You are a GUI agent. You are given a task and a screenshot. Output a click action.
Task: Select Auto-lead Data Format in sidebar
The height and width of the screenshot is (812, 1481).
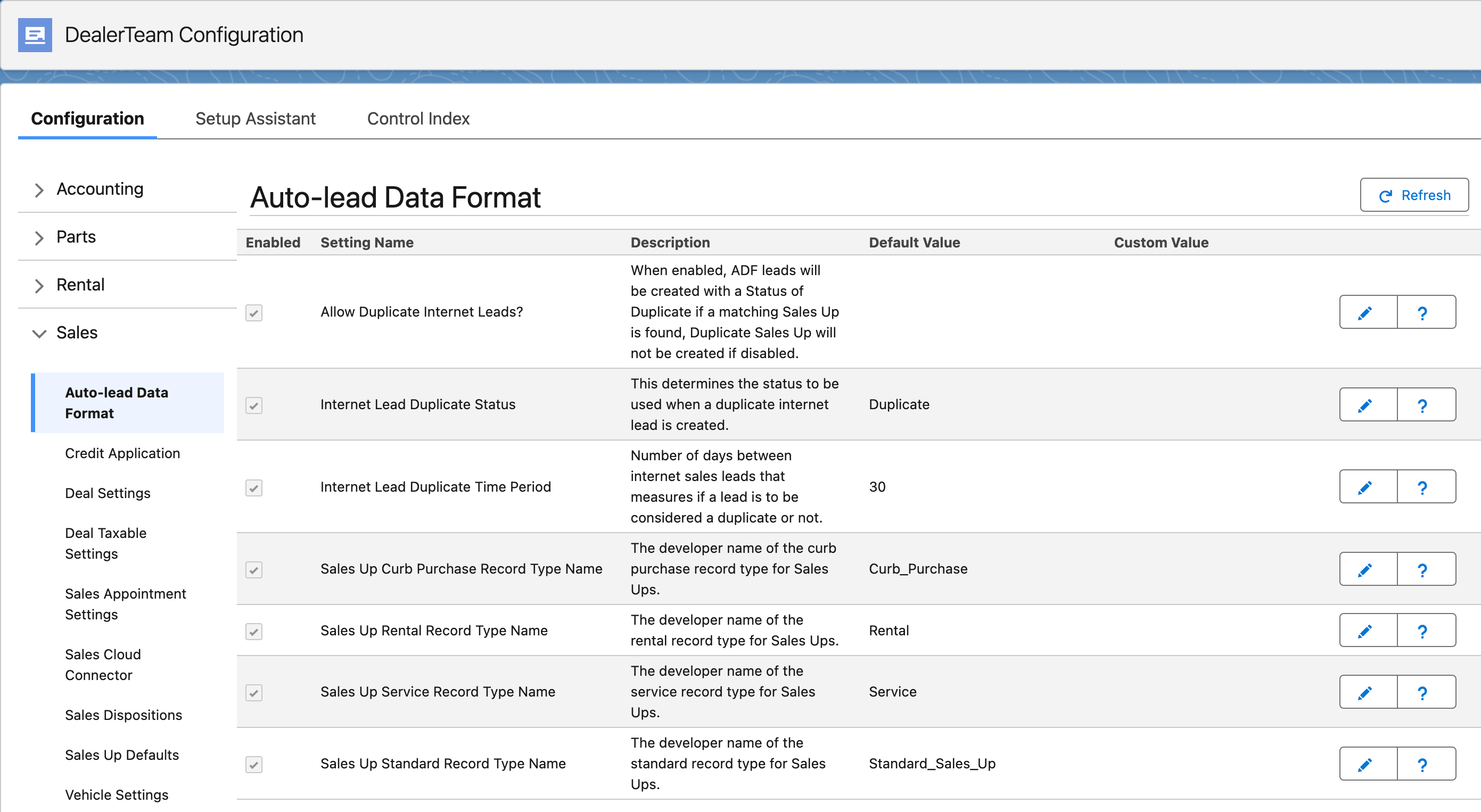[x=128, y=403]
